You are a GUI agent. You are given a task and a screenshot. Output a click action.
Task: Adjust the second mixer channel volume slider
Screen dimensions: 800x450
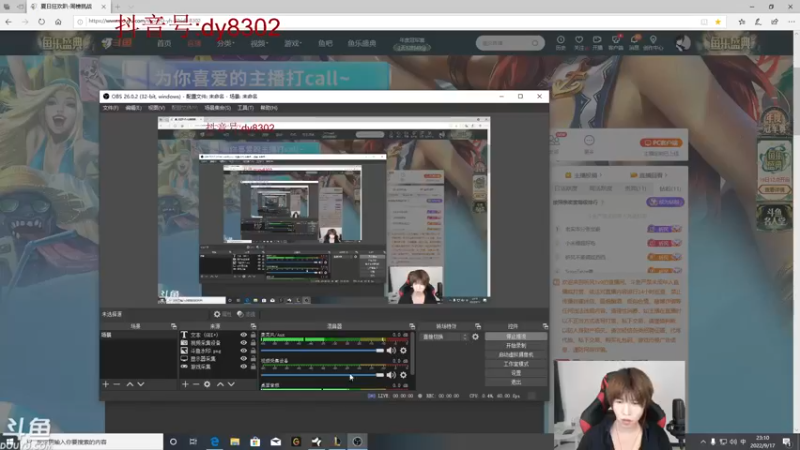[322, 375]
